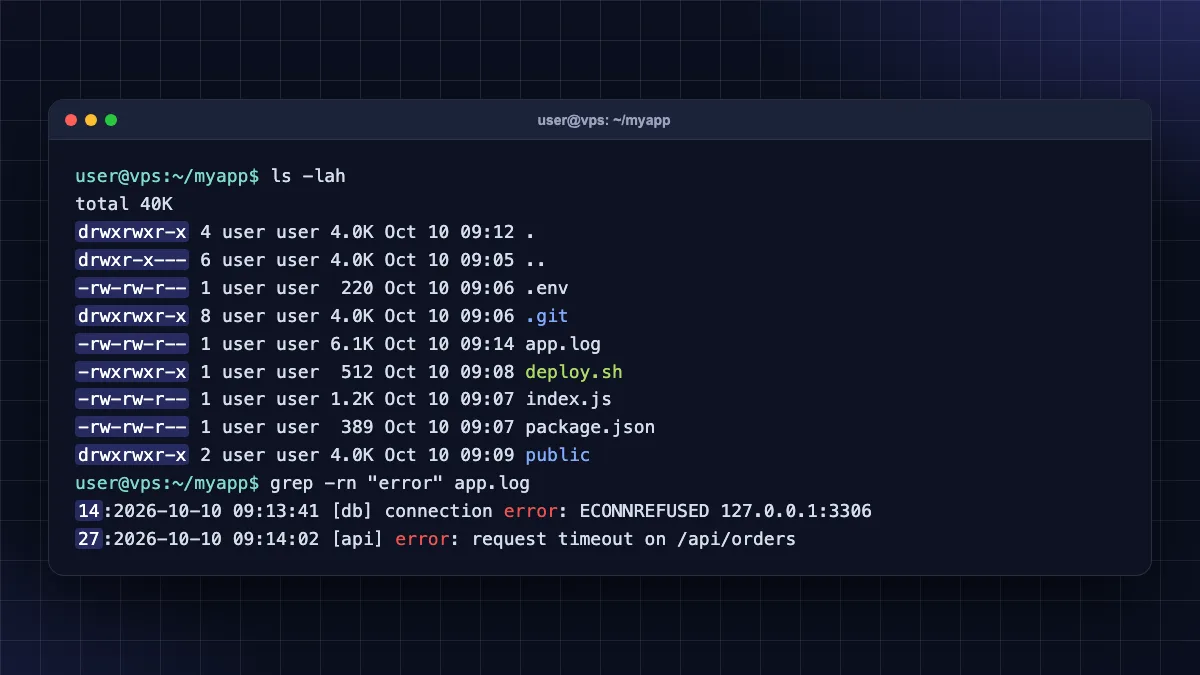Image resolution: width=1200 pixels, height=675 pixels.
Task: Click the grep -rn "error" app.log command
Action: click(400, 483)
